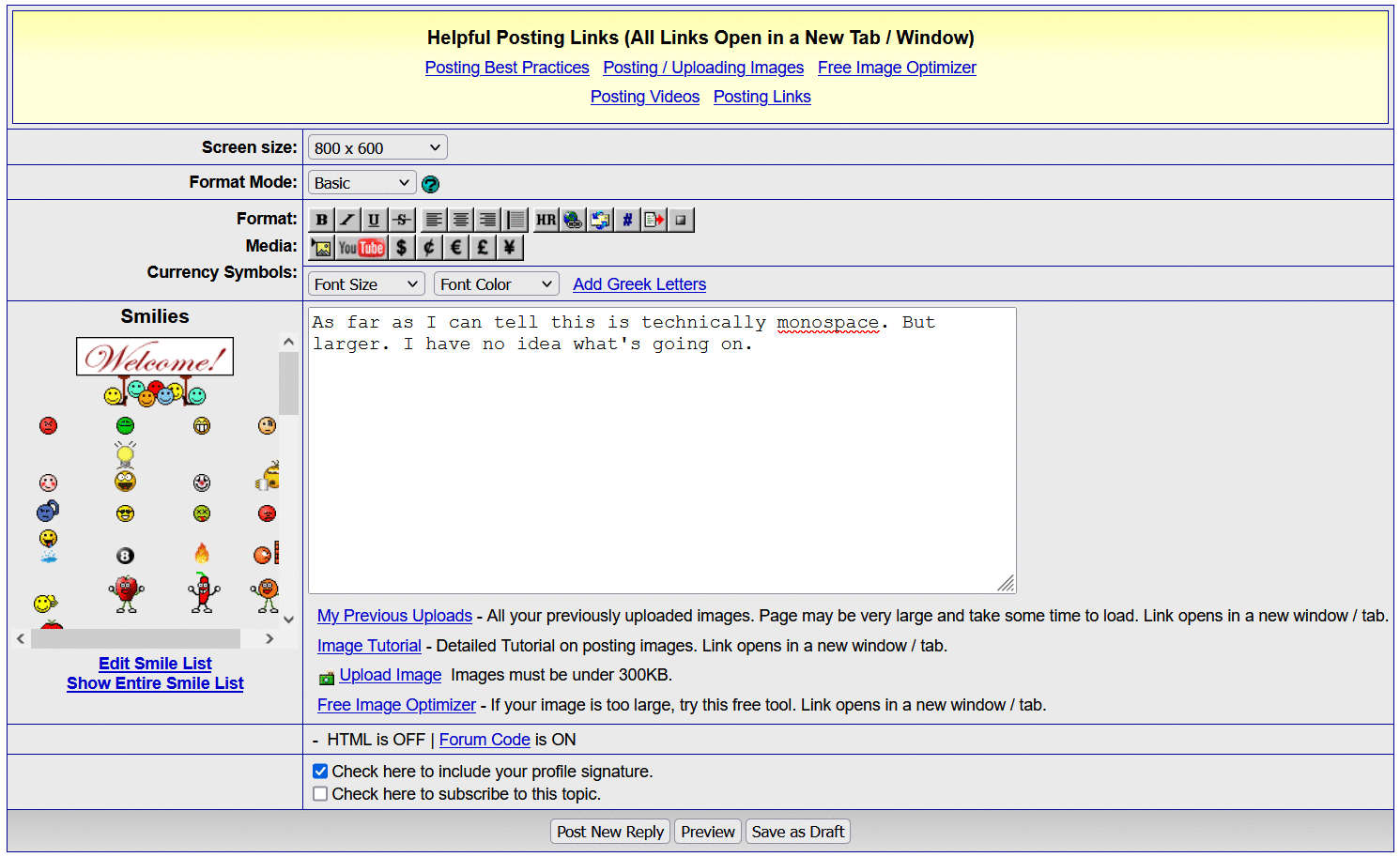
Task: Insert code with the # button
Action: [627, 220]
